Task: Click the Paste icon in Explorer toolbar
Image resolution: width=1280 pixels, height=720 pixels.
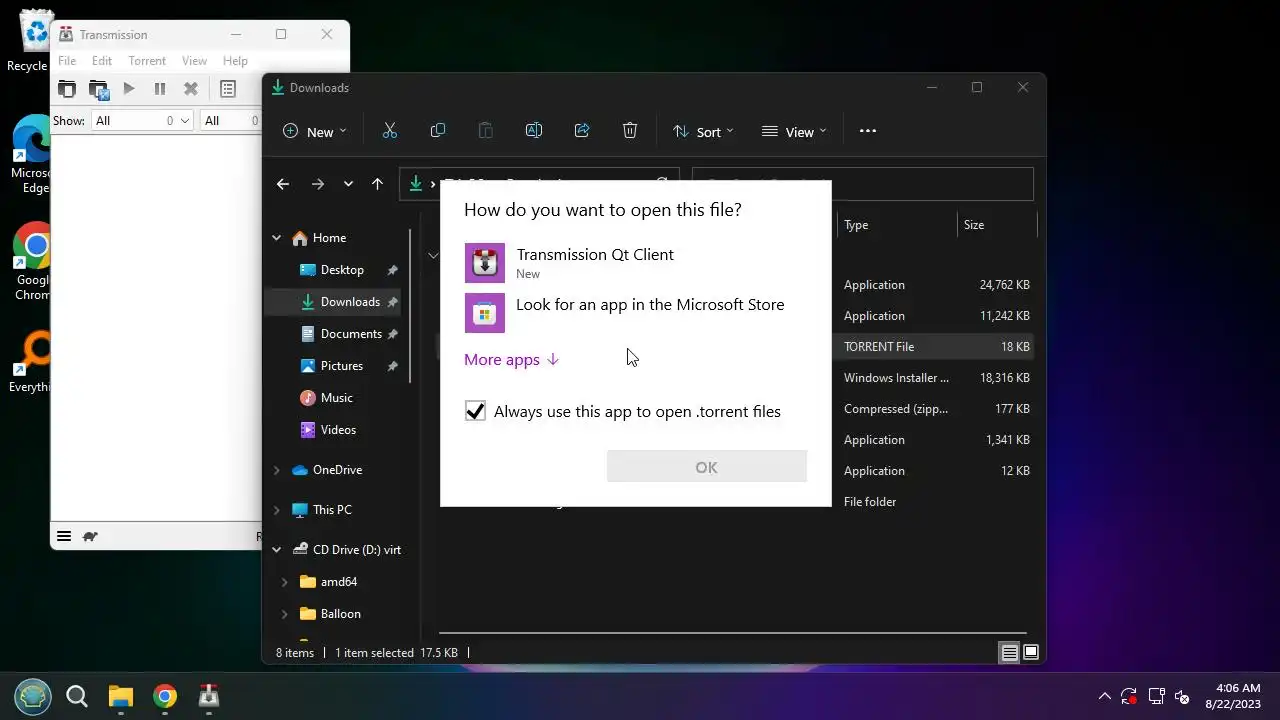Action: point(485,131)
